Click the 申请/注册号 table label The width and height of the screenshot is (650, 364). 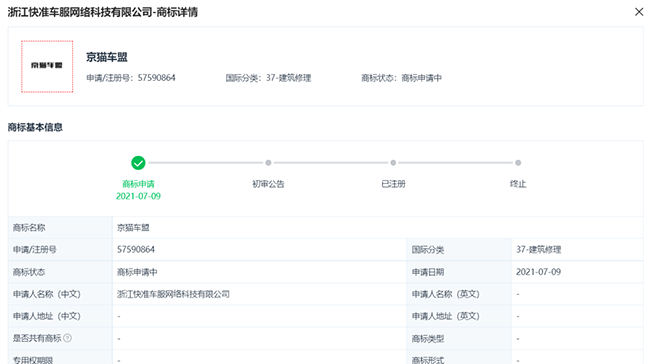[x=34, y=250]
